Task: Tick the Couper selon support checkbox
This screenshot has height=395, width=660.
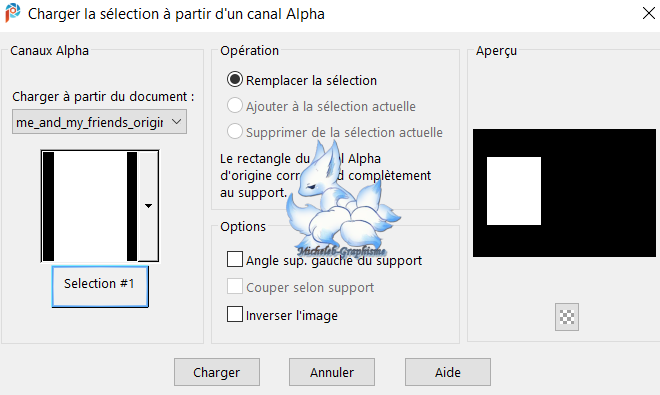Action: coord(234,286)
